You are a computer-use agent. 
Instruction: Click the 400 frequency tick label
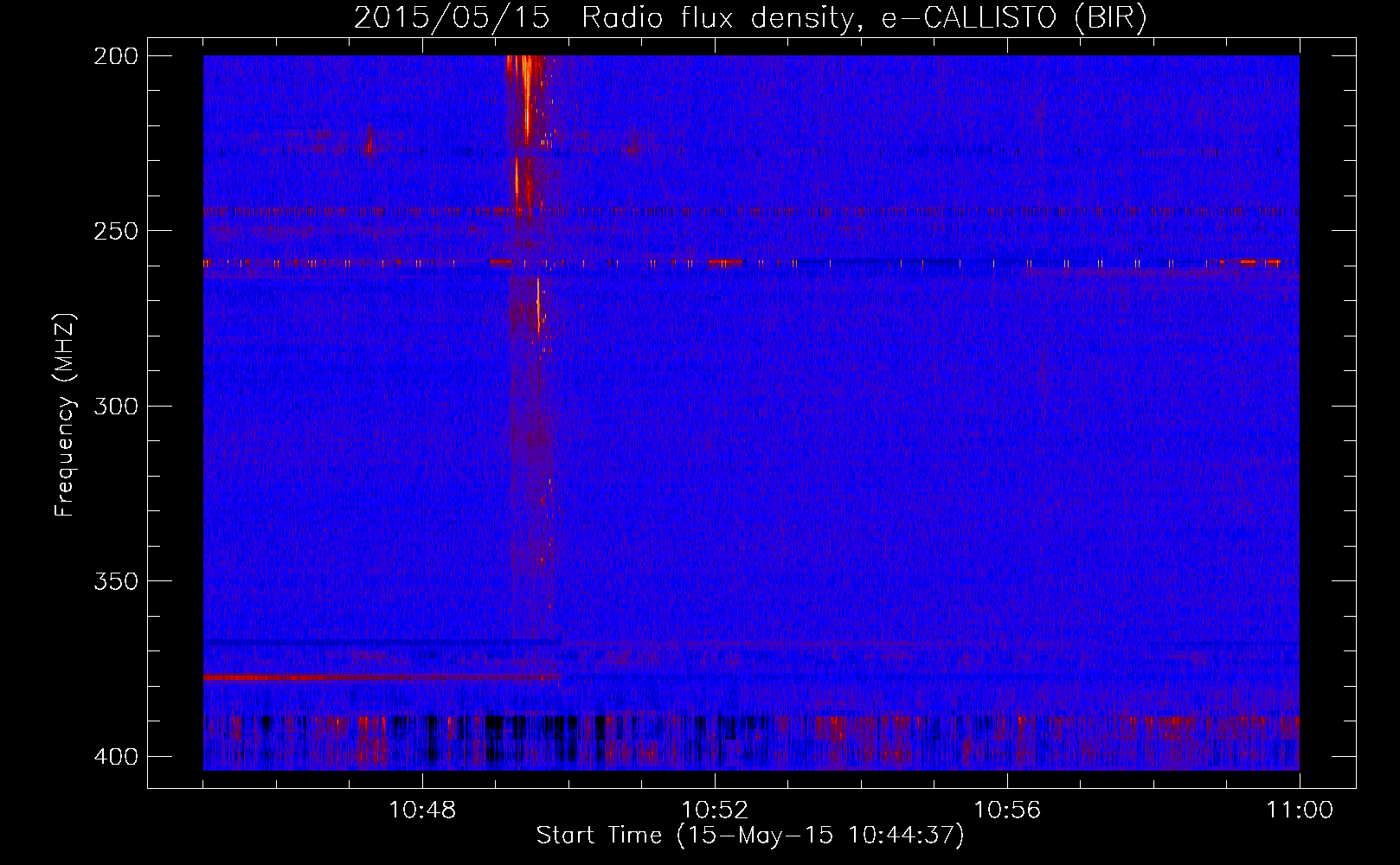point(115,756)
